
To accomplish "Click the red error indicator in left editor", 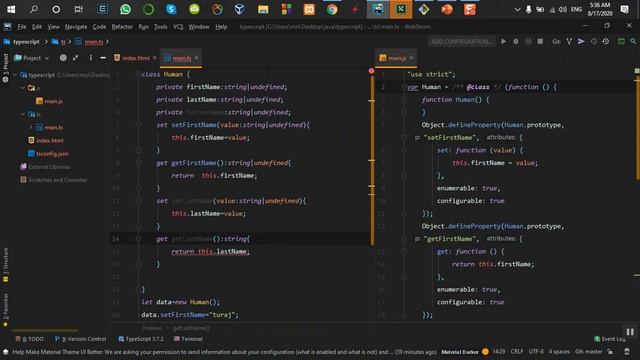I will pyautogui.click(x=371, y=71).
